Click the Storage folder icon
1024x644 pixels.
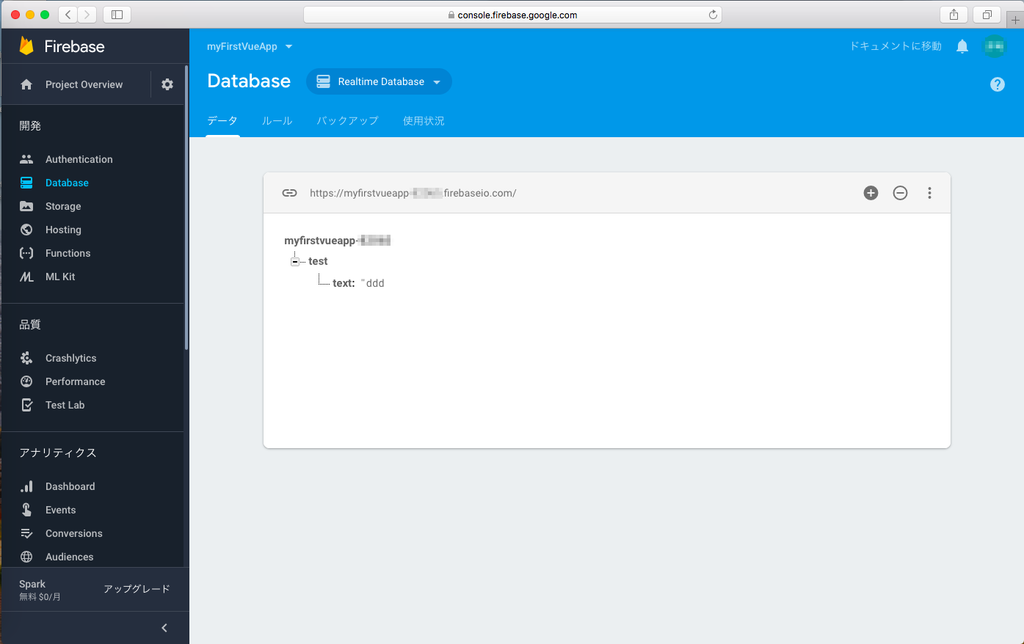[x=26, y=206]
